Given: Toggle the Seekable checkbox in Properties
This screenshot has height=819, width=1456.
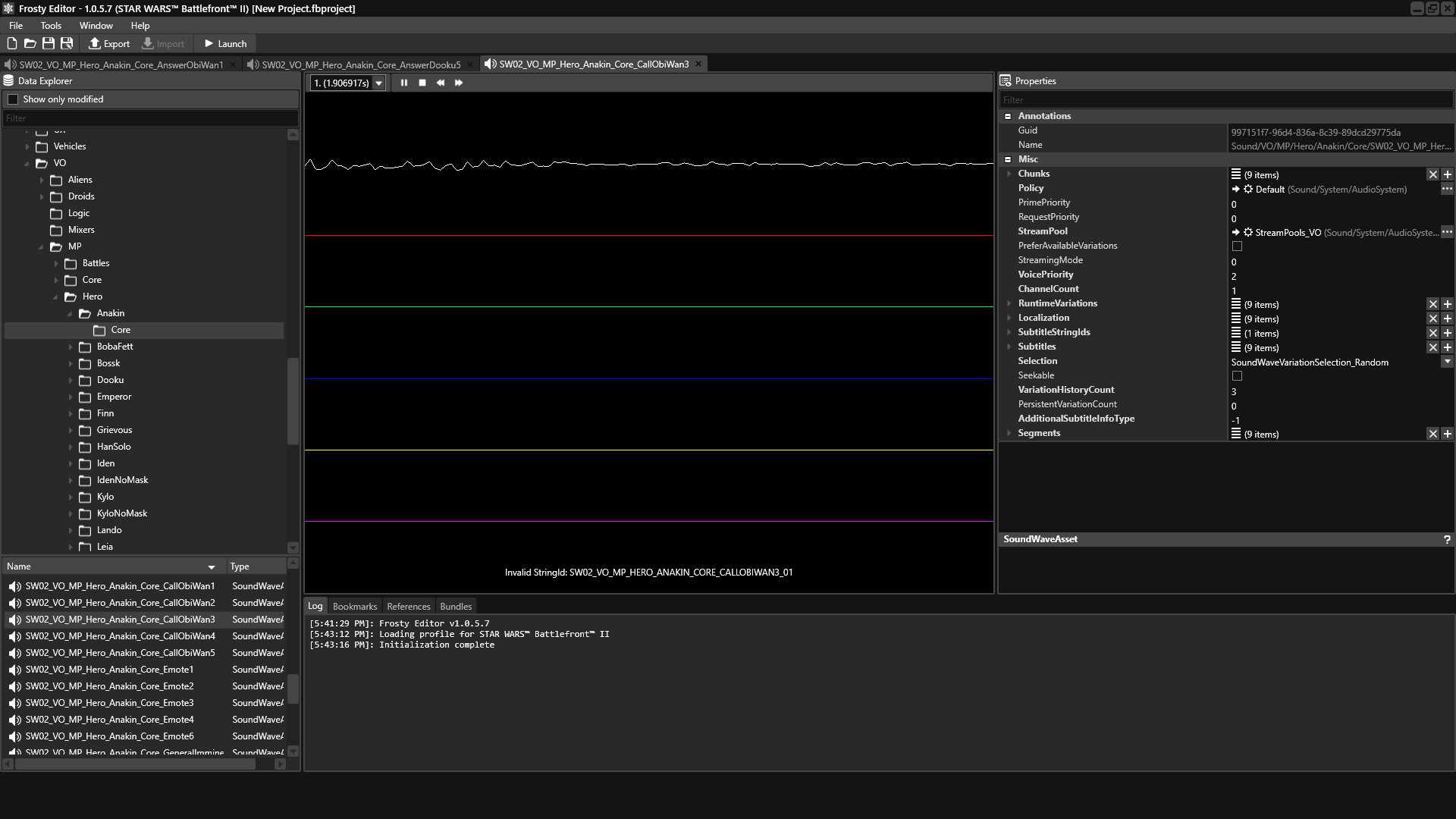Looking at the screenshot, I should click(1237, 375).
